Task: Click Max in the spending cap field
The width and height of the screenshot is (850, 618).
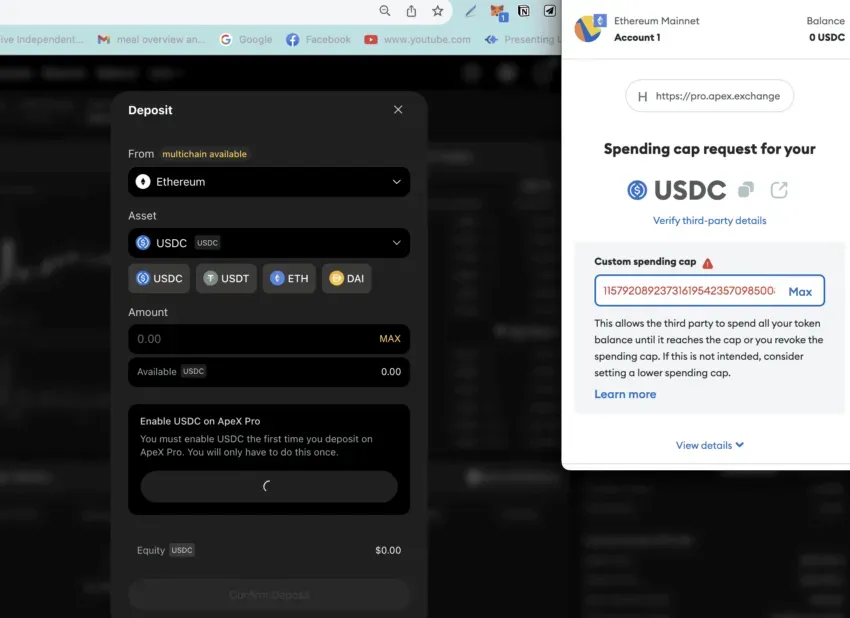Action: pos(800,292)
